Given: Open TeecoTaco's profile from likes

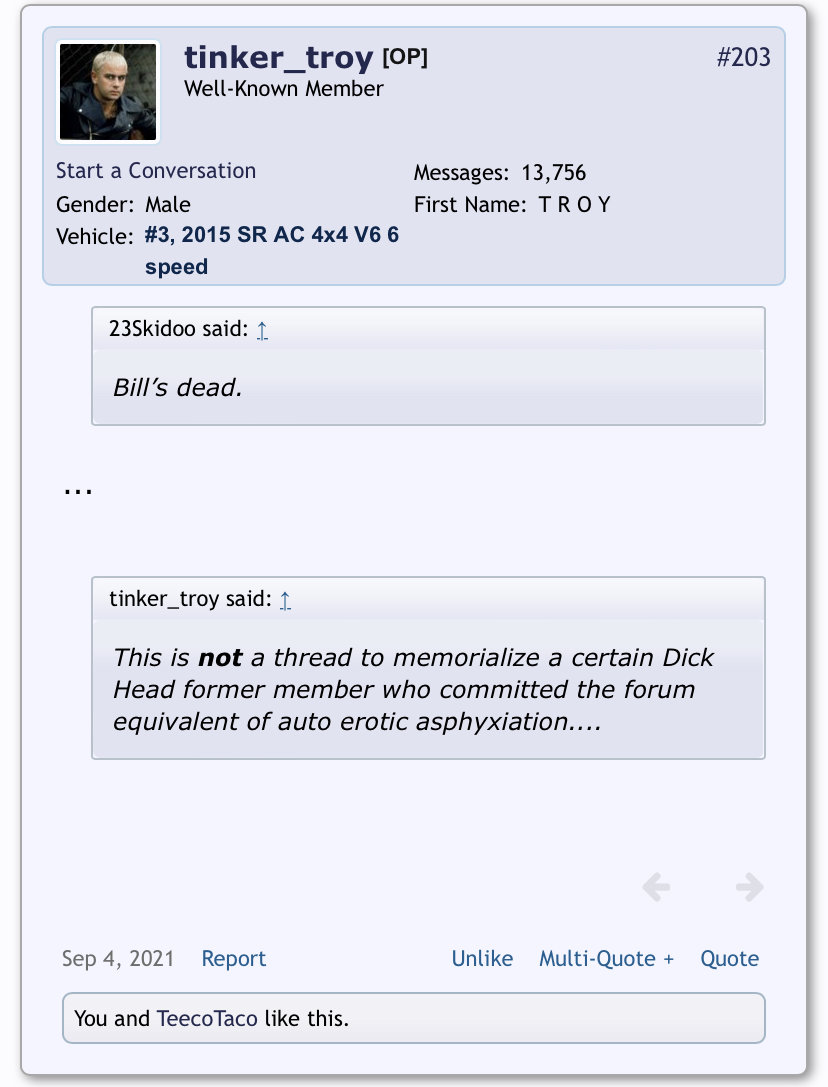Looking at the screenshot, I should click(207, 1018).
